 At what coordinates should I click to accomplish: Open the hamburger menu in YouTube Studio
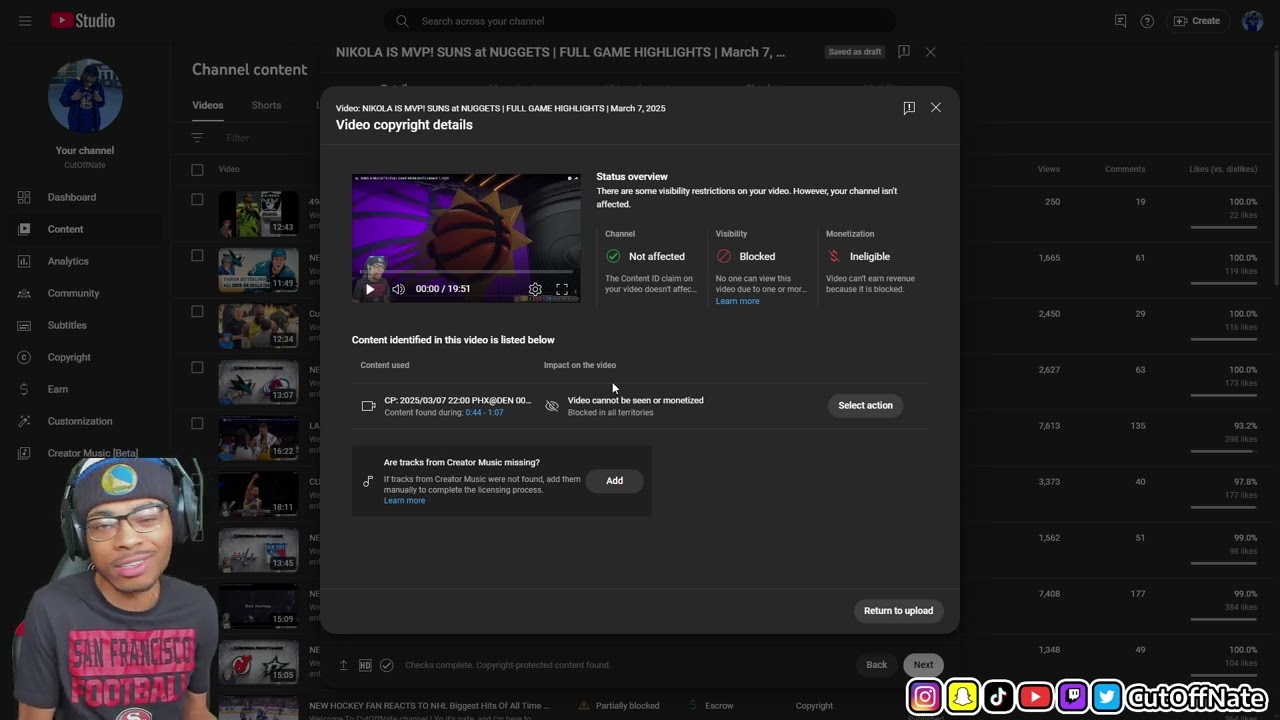[25, 21]
